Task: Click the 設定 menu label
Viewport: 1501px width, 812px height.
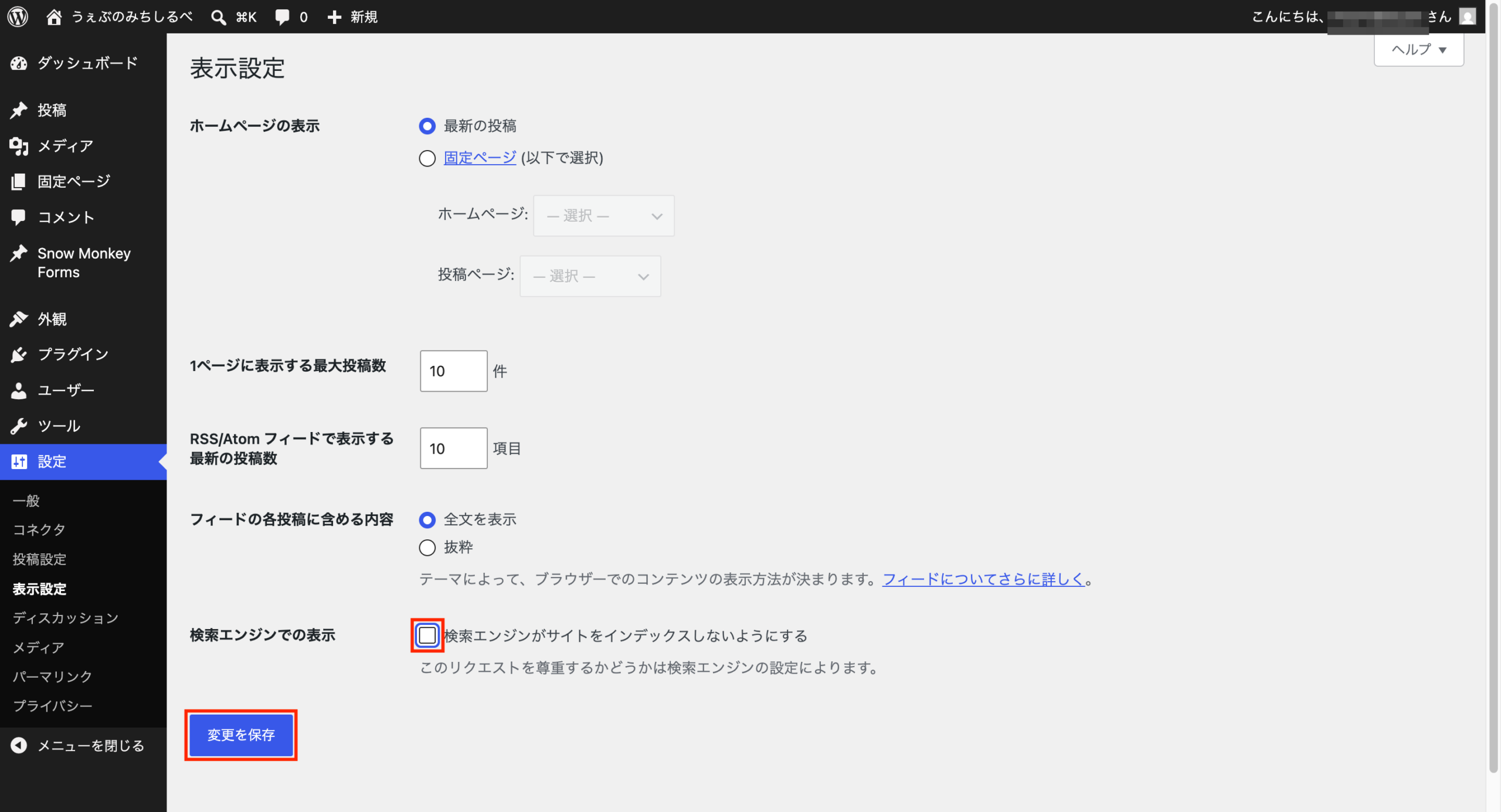Action: point(52,462)
